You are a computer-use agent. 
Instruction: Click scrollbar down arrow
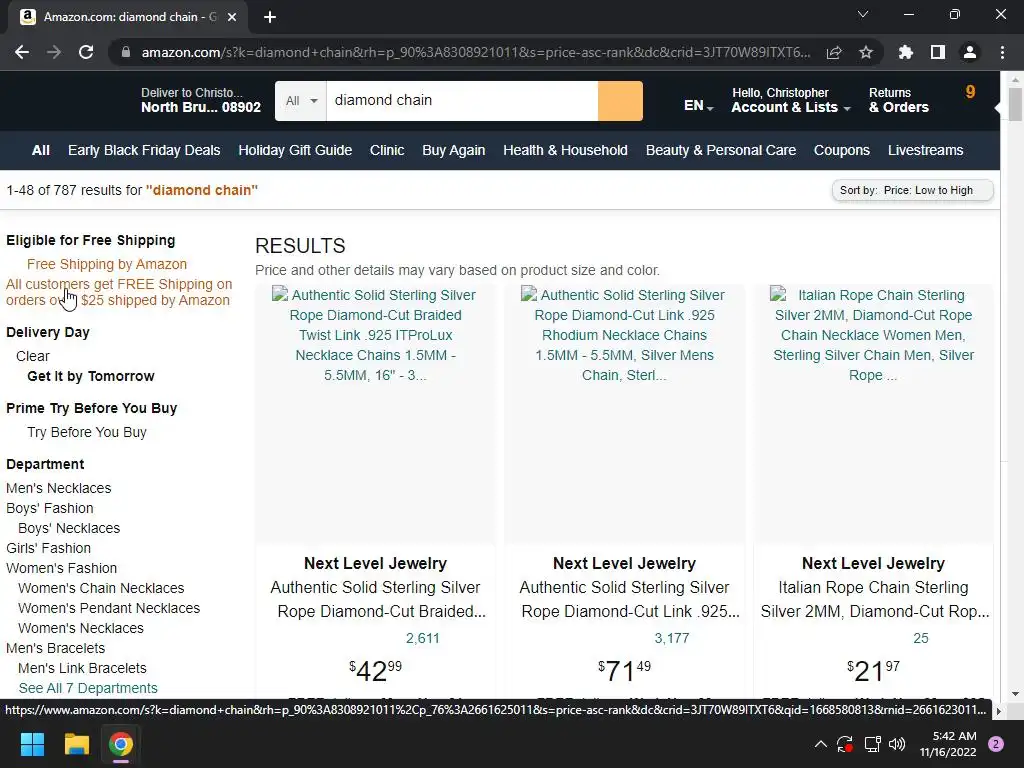click(1015, 694)
